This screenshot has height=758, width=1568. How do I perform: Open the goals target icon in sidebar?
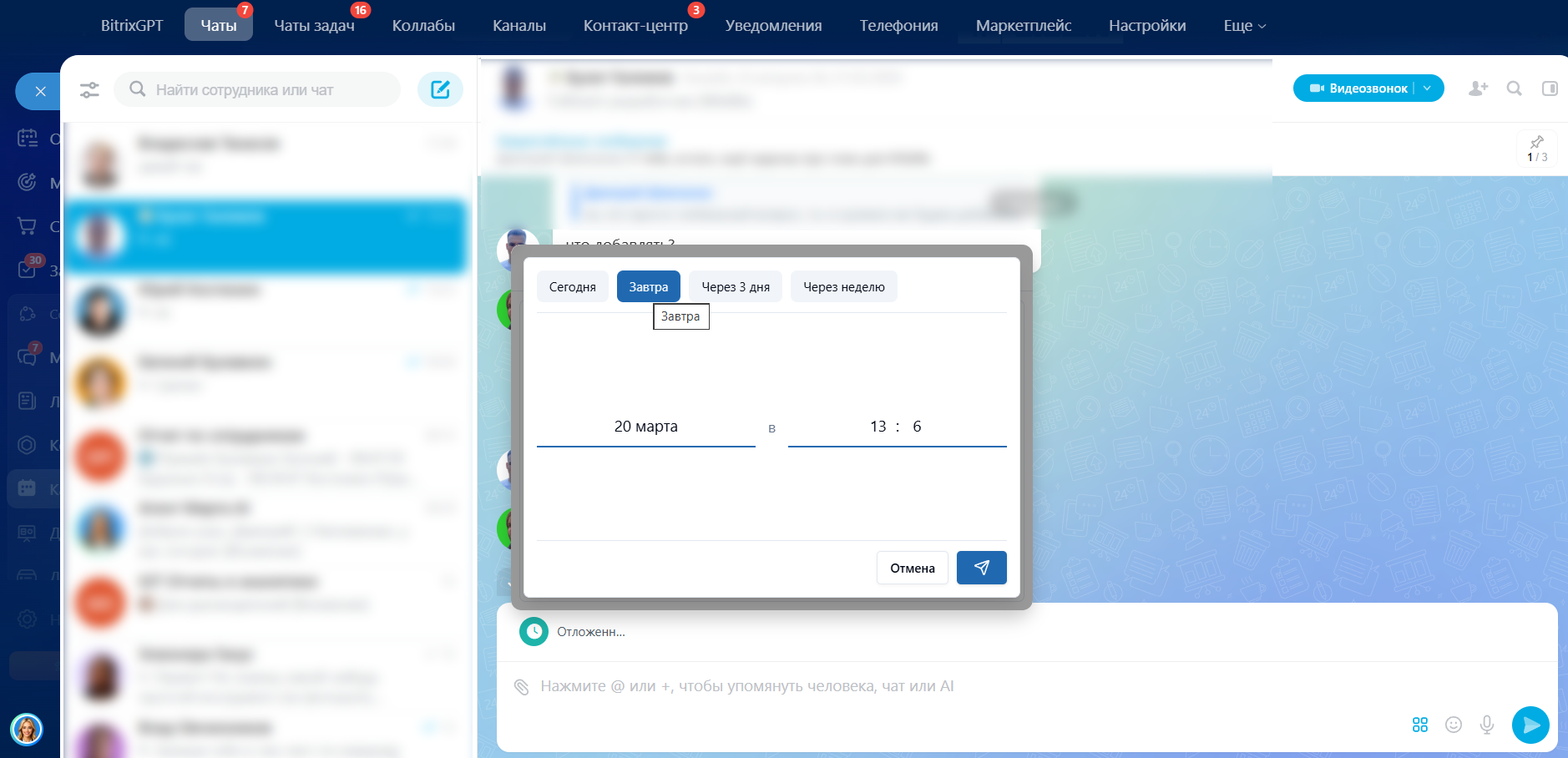[28, 182]
